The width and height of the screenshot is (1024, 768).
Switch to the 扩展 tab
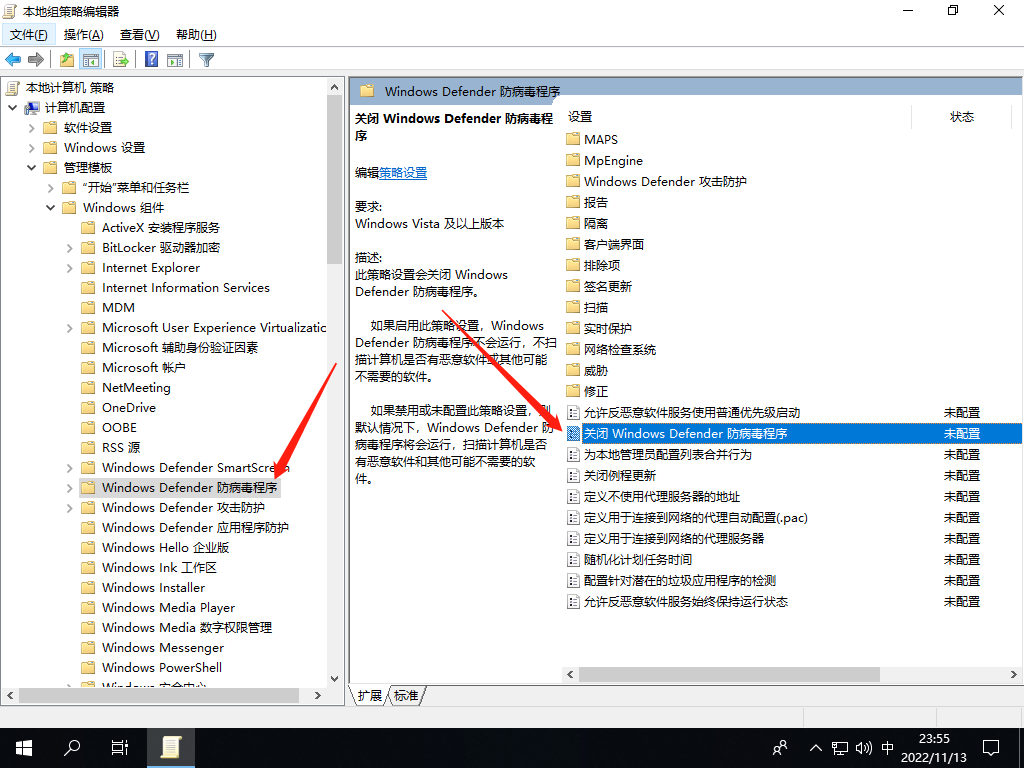pyautogui.click(x=370, y=696)
